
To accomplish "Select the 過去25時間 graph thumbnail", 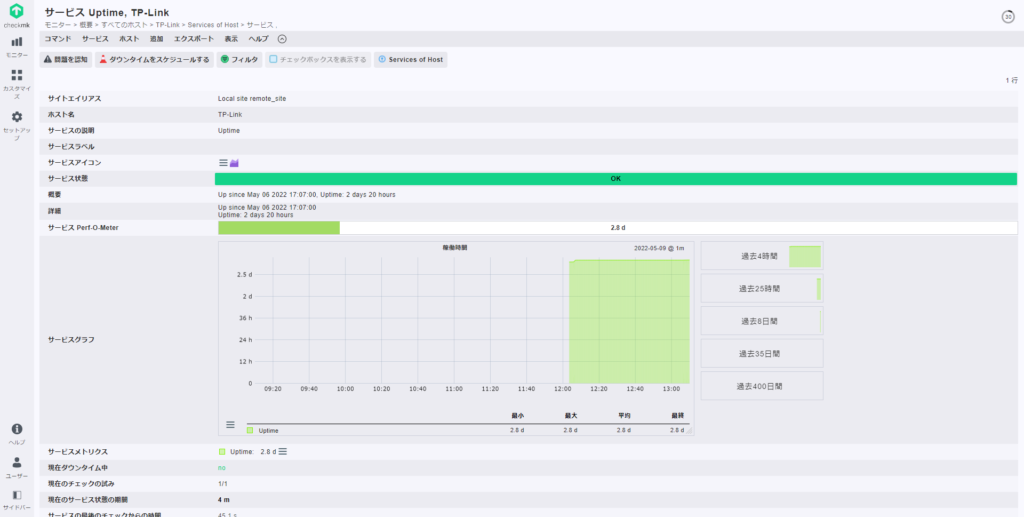I will coord(762,289).
